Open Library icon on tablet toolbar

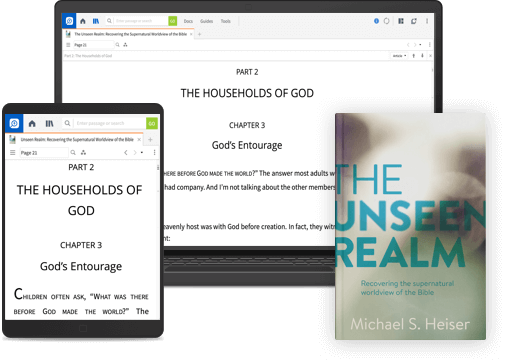pos(49,123)
